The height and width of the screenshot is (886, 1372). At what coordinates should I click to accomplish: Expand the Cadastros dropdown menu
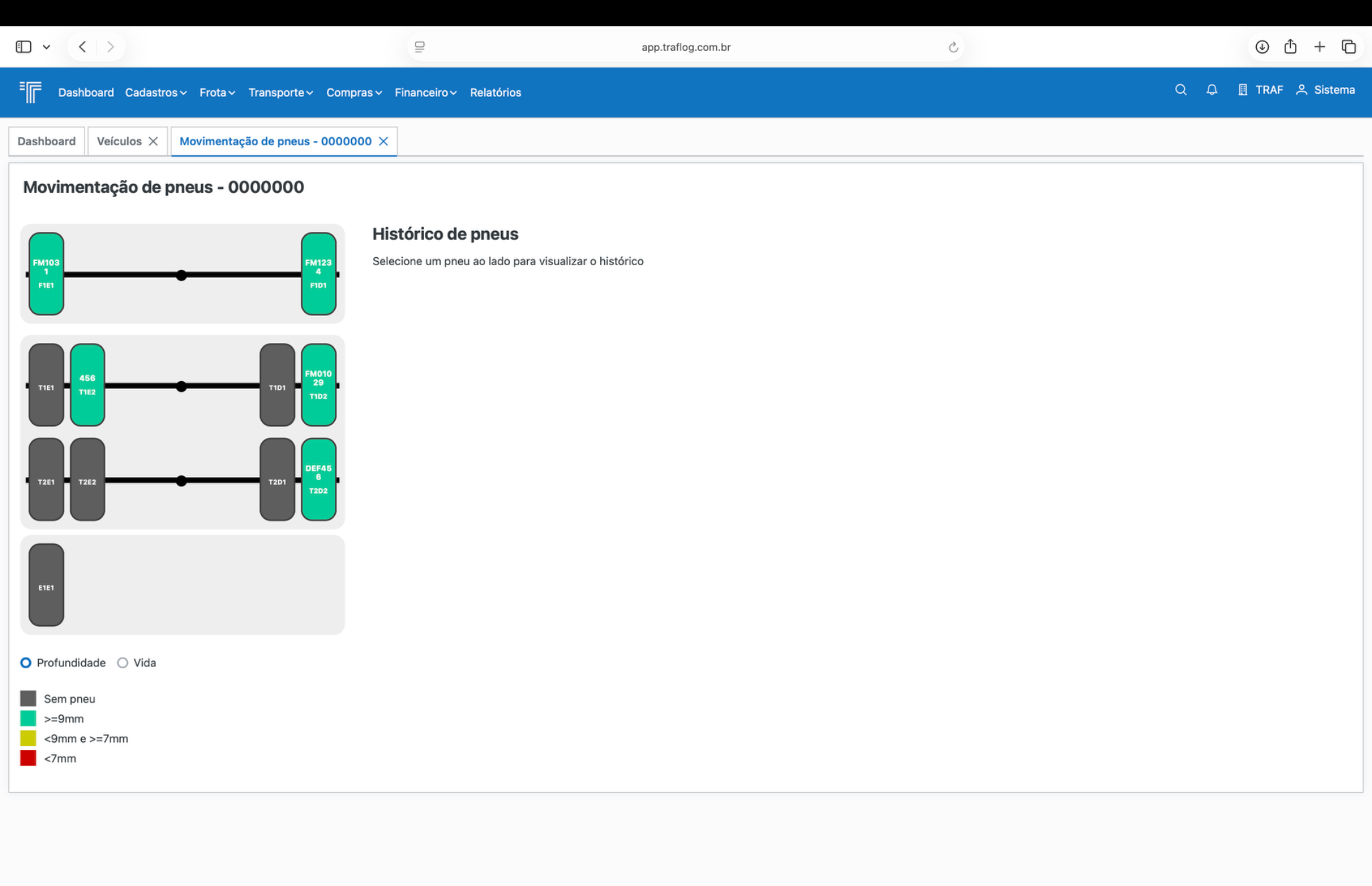pos(155,92)
